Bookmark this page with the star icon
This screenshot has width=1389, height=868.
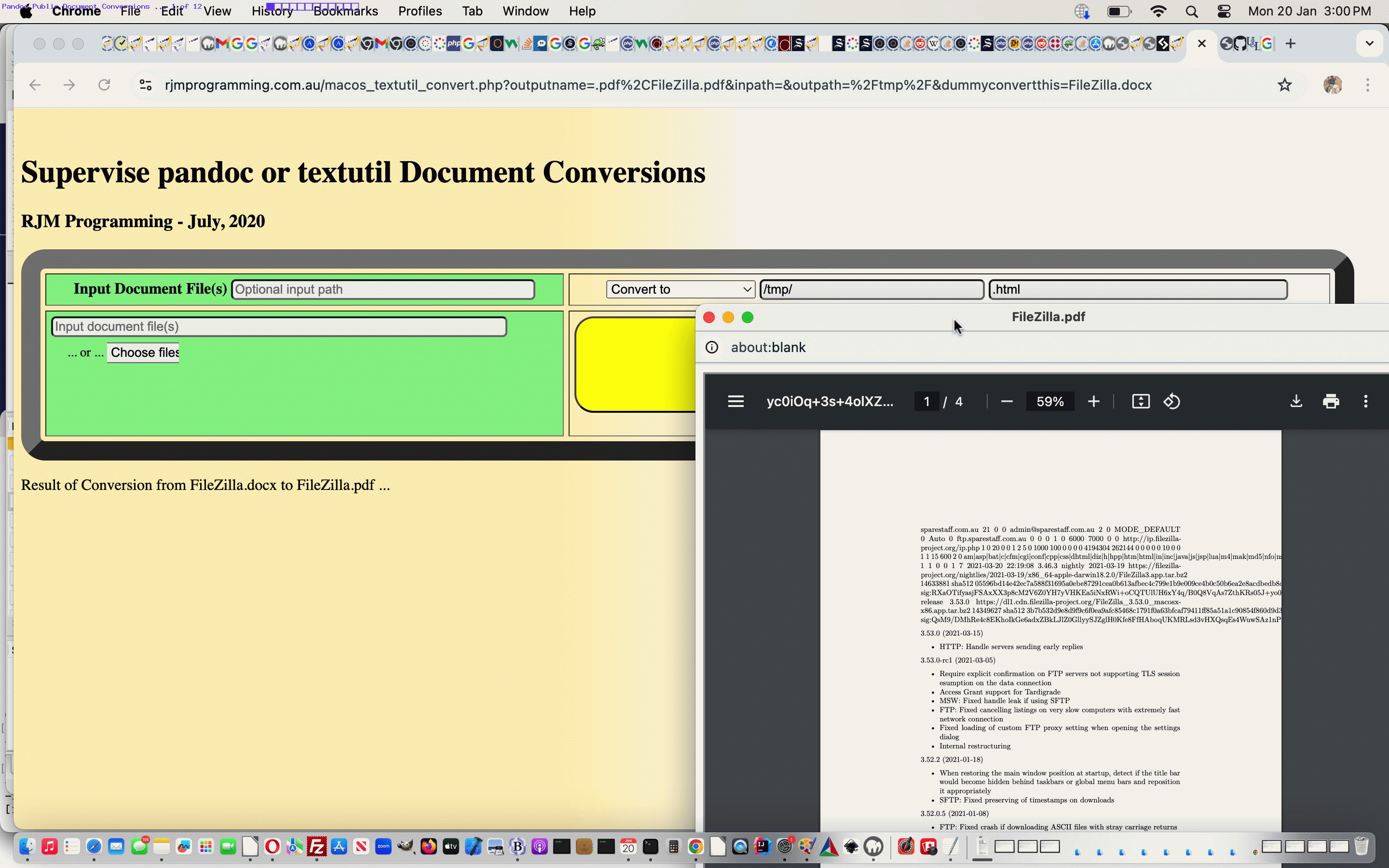click(x=1284, y=85)
